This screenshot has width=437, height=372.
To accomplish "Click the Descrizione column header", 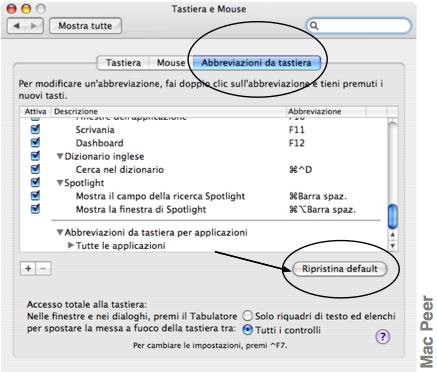I will tap(168, 111).
